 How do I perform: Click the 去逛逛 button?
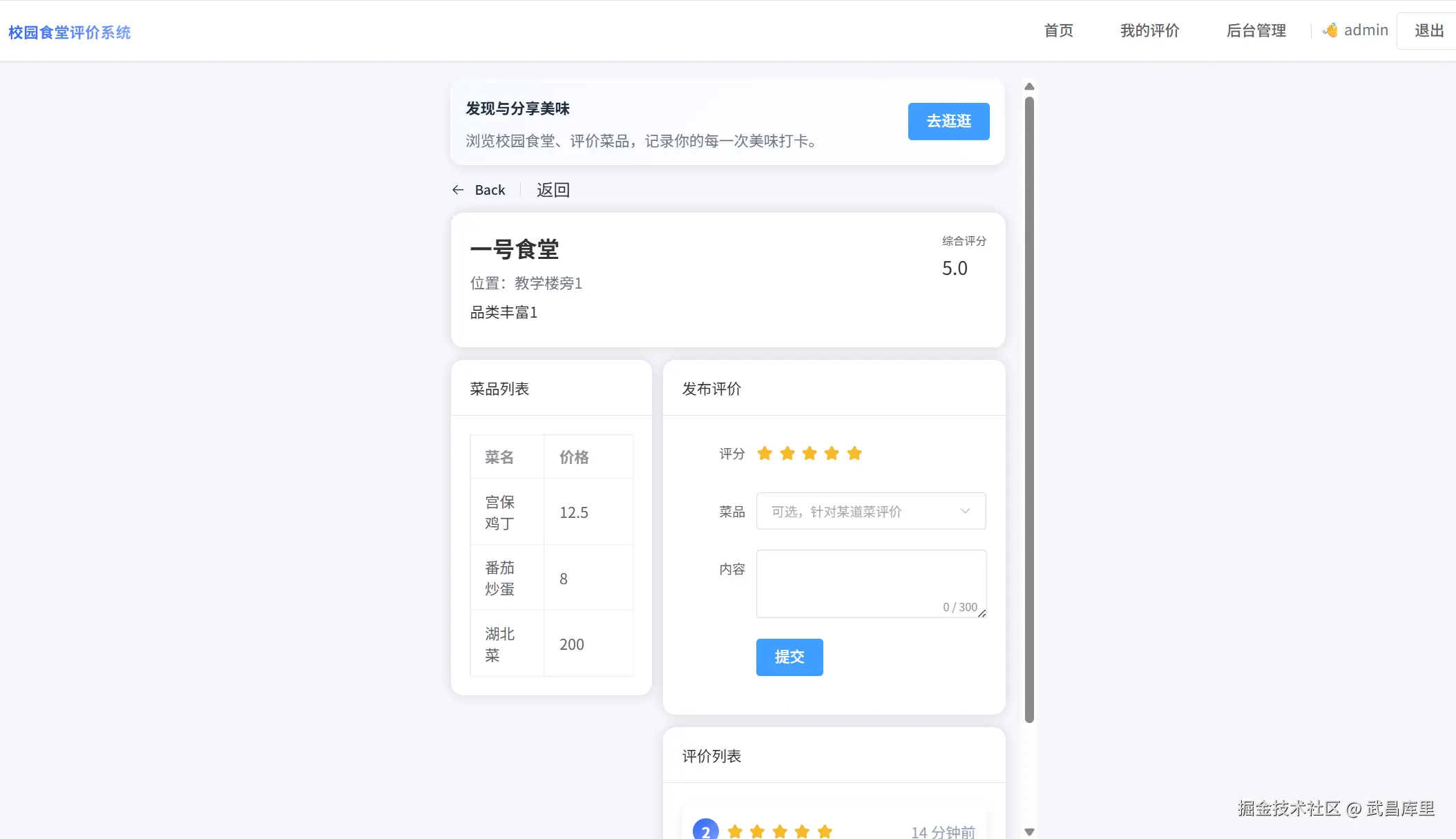point(948,122)
